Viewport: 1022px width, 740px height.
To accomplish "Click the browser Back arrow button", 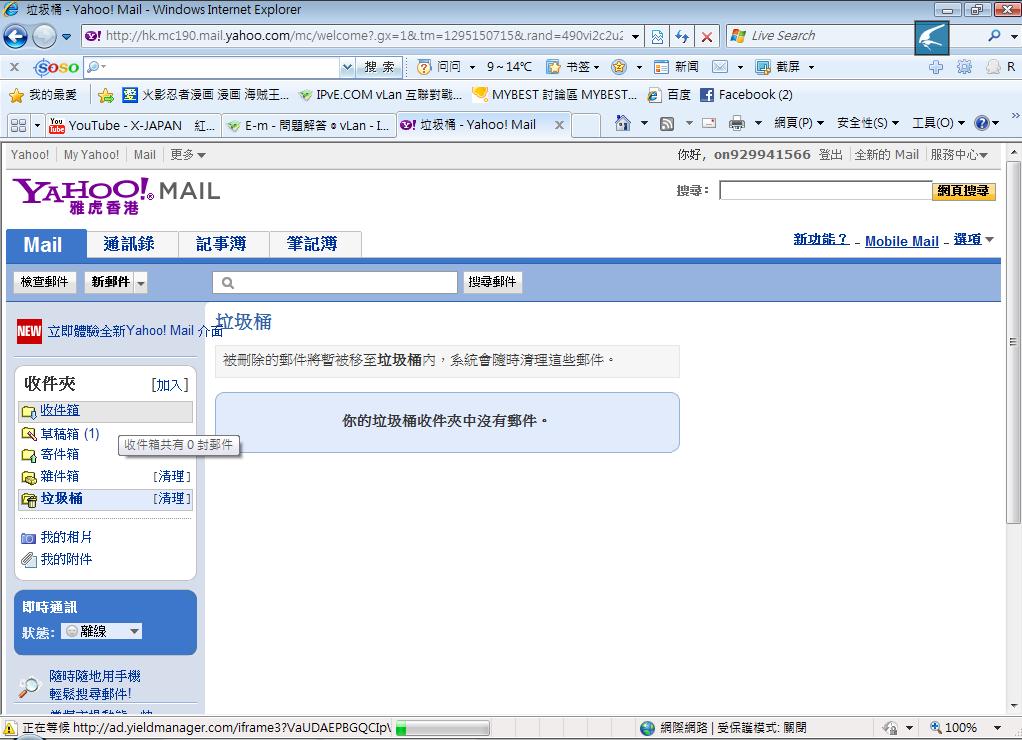I will pyautogui.click(x=16, y=36).
